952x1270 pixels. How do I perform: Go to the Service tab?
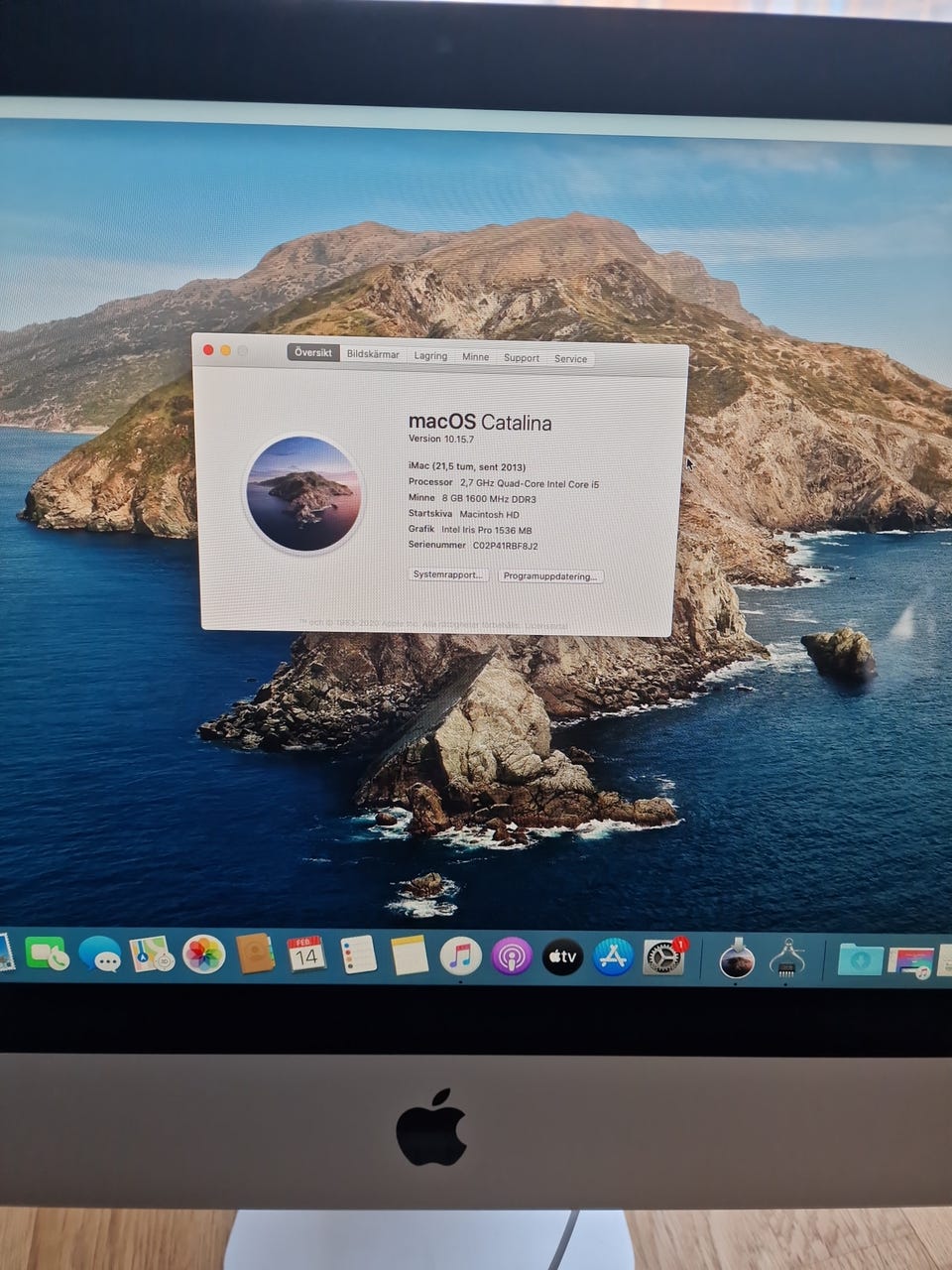(570, 358)
